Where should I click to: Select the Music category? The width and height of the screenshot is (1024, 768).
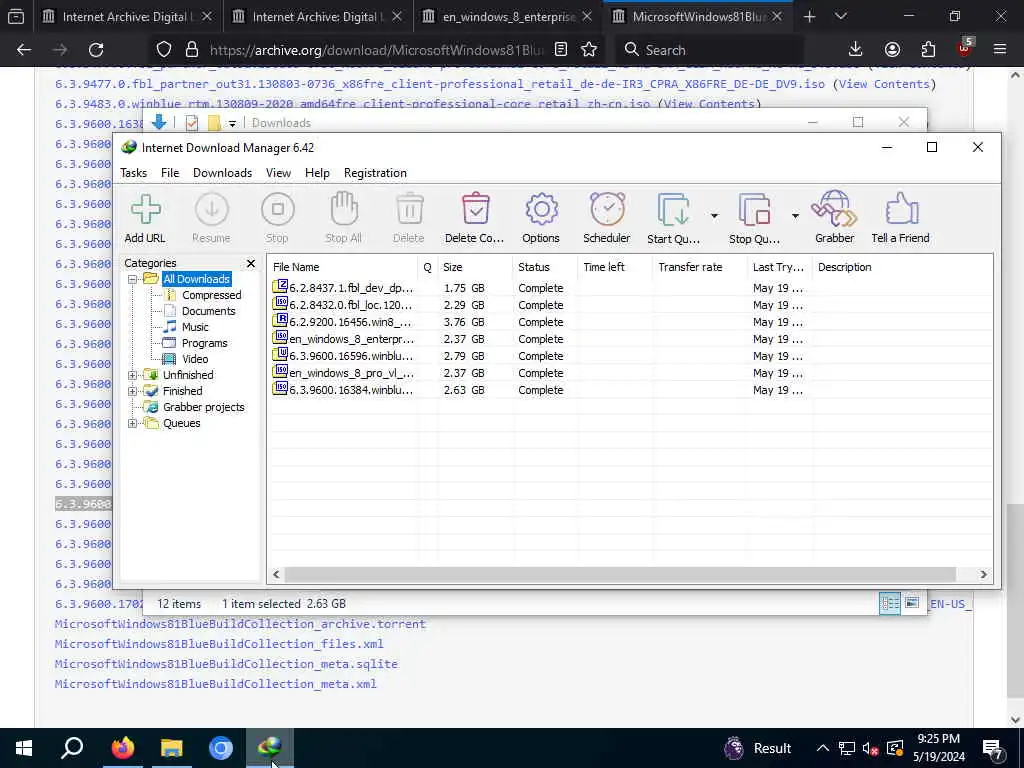pos(195,327)
